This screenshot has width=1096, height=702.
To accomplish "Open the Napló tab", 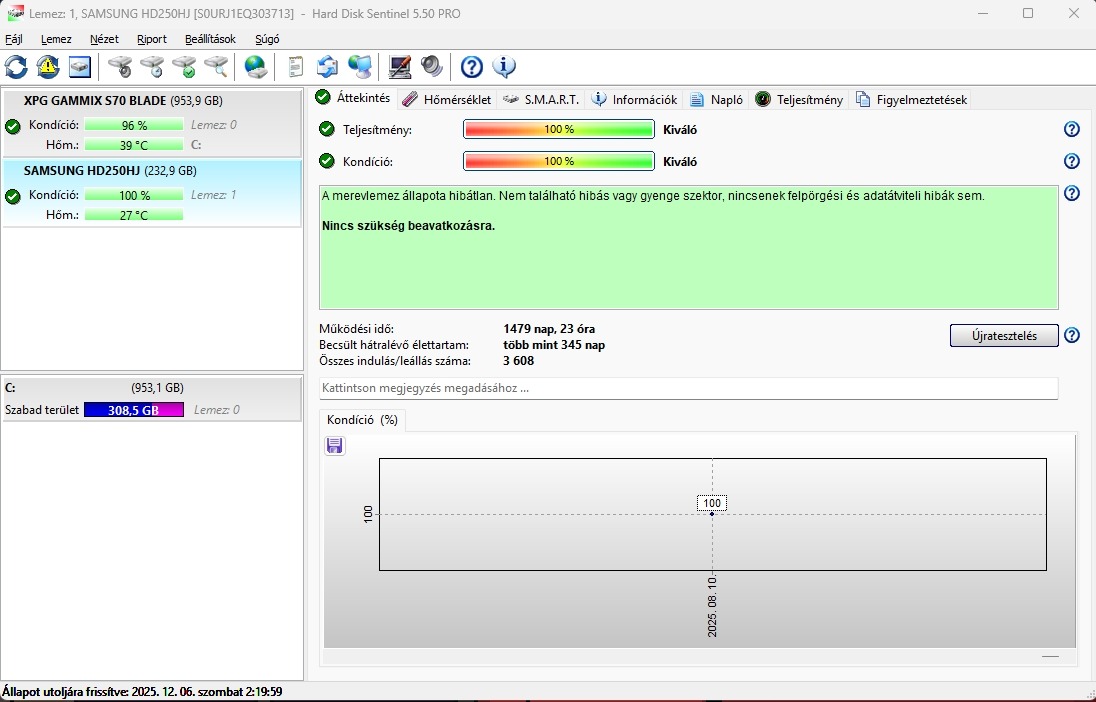I will coord(716,100).
